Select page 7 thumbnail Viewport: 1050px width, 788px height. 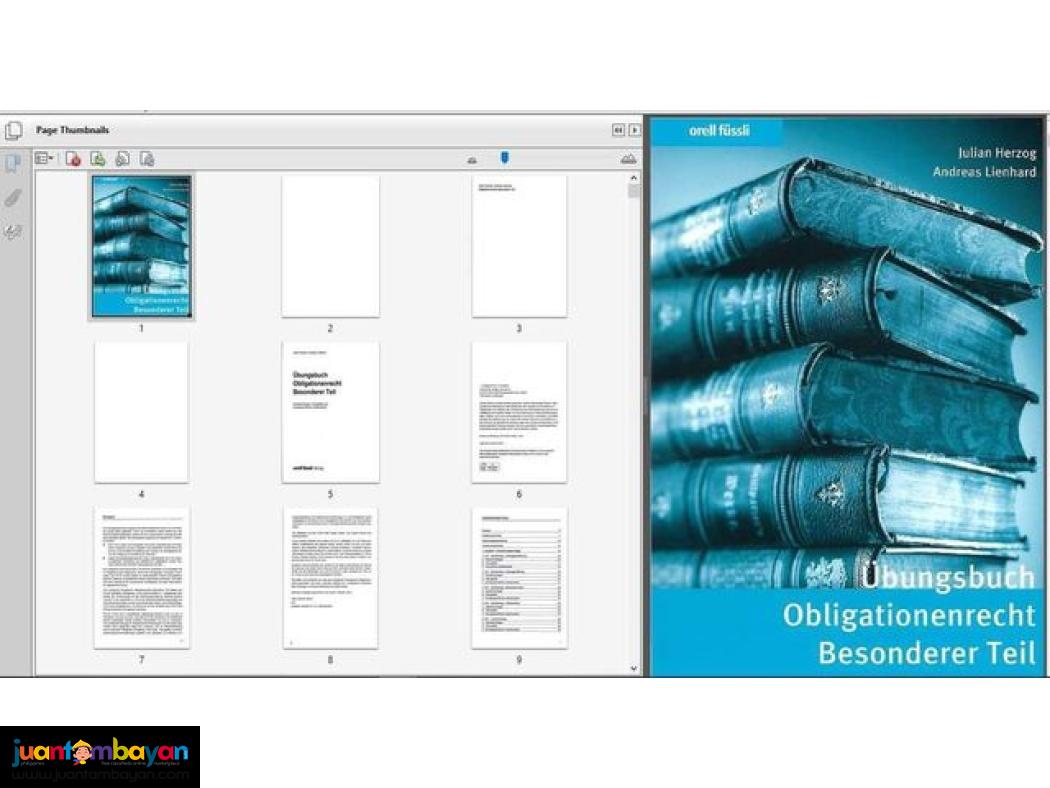click(x=141, y=578)
